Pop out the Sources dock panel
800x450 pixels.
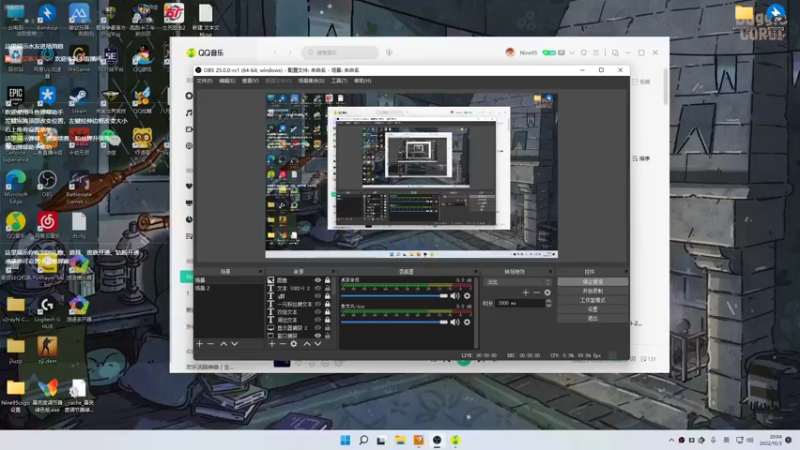(x=334, y=271)
